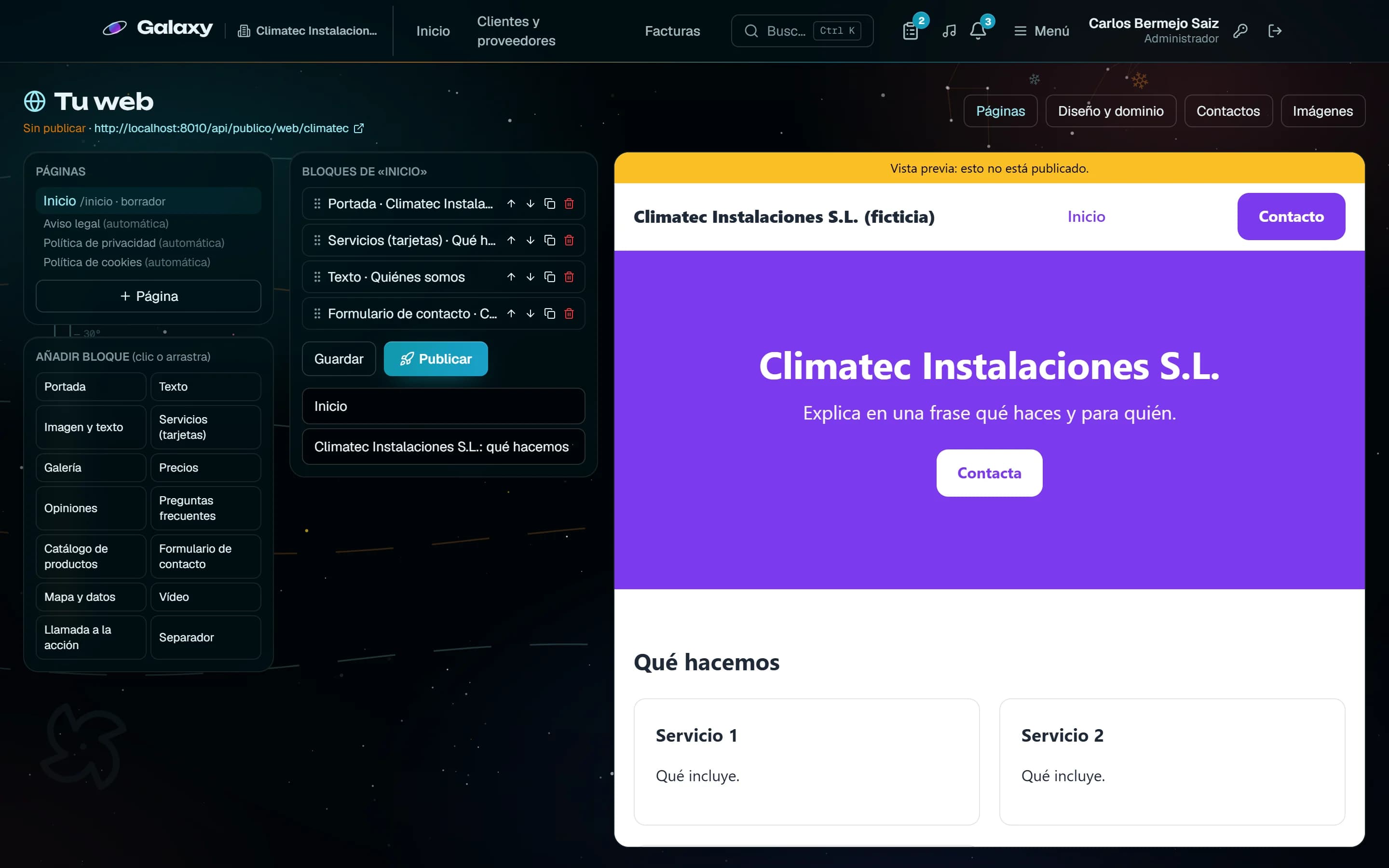Move Texto Quiénes somos block down
Image resolution: width=1389 pixels, height=868 pixels.
point(531,277)
